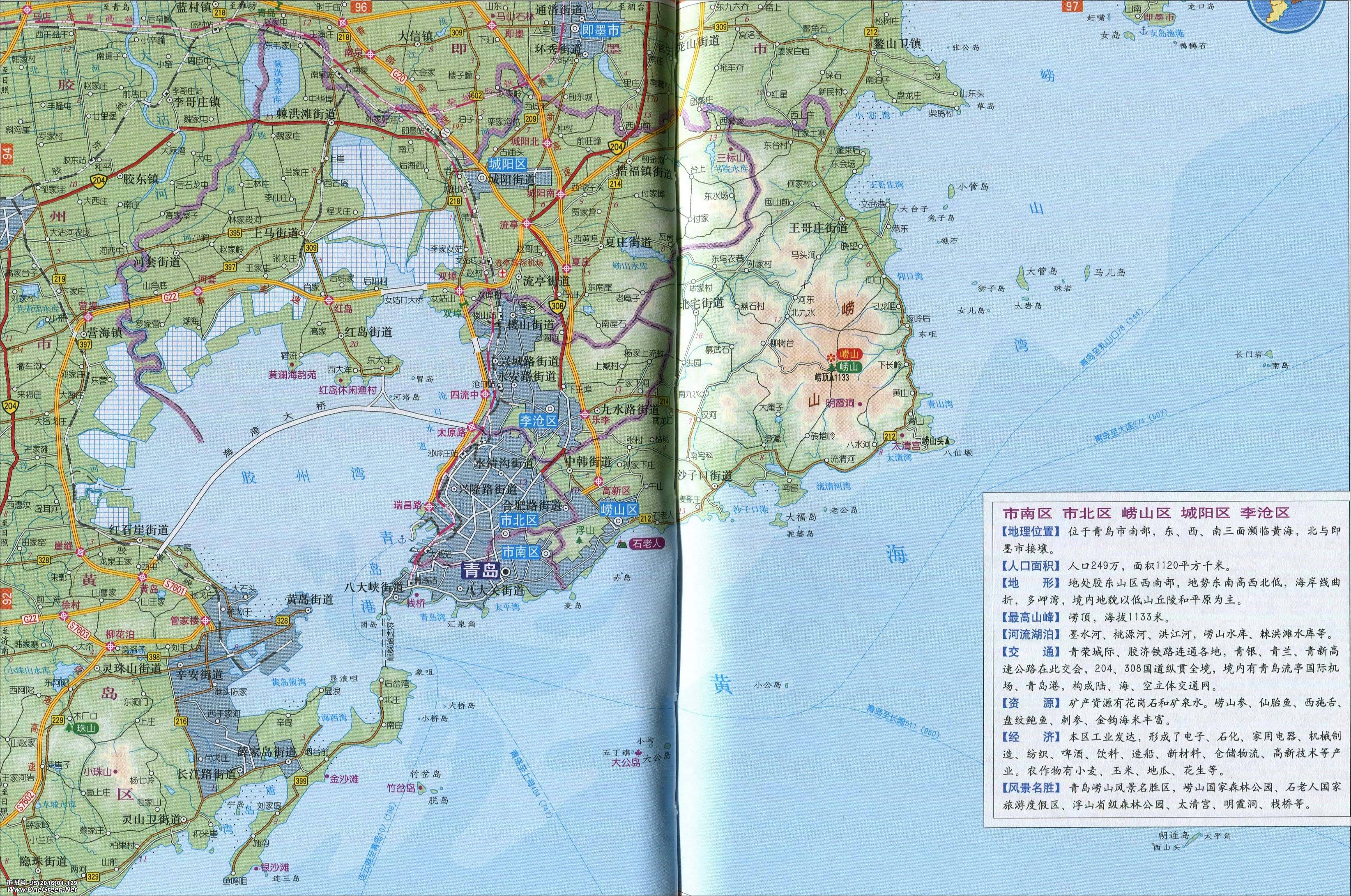The width and height of the screenshot is (1351, 896).
Task: Click the tree icon next to 浮山
Action: tap(581, 540)
